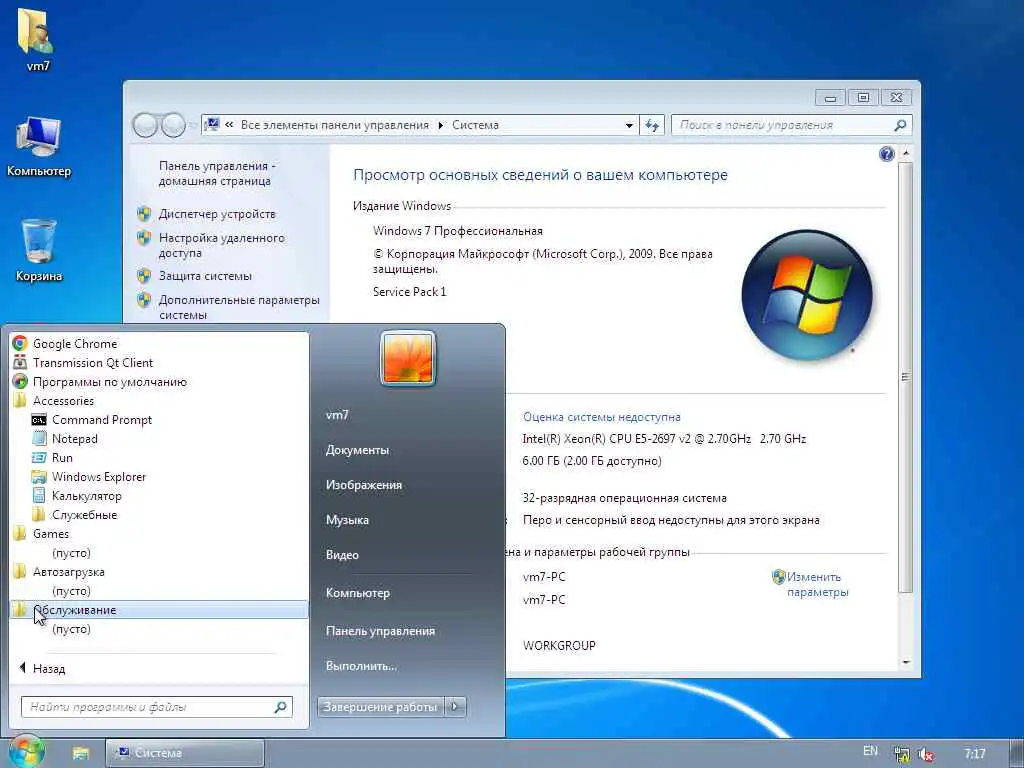Click the Завершение работы button
The height and width of the screenshot is (768, 1024).
(x=381, y=707)
